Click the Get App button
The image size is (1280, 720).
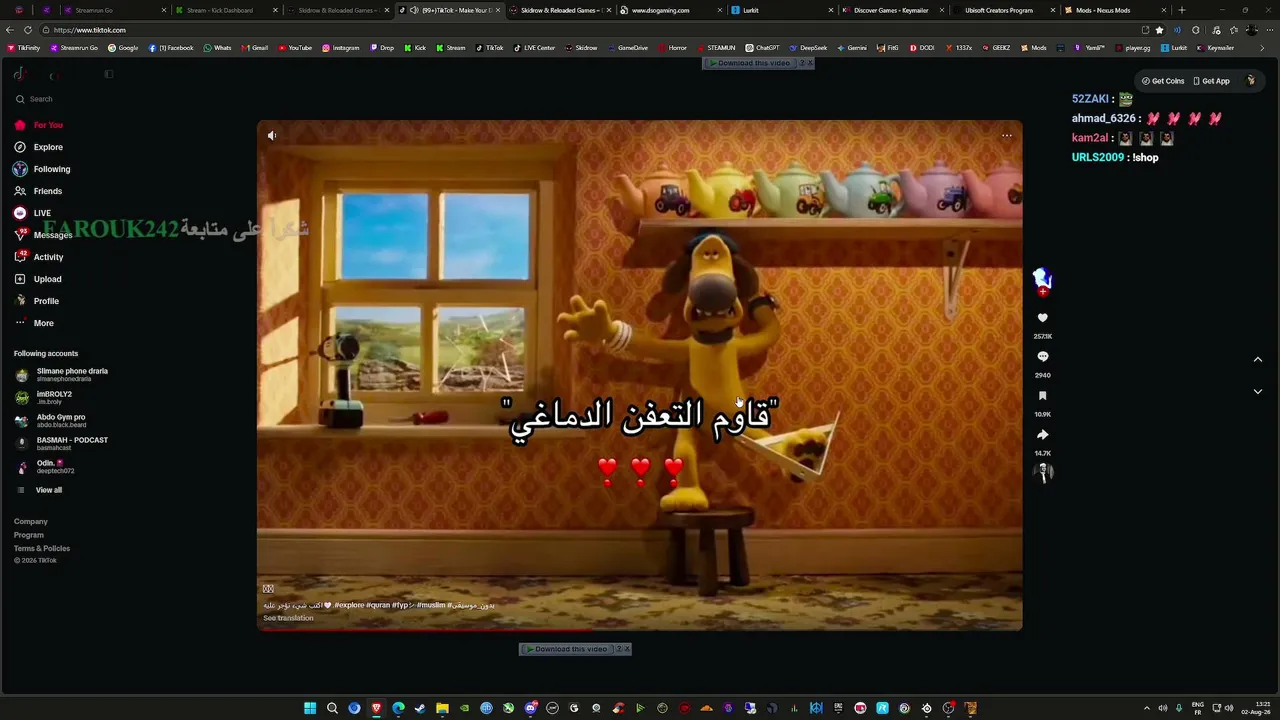pyautogui.click(x=1212, y=81)
